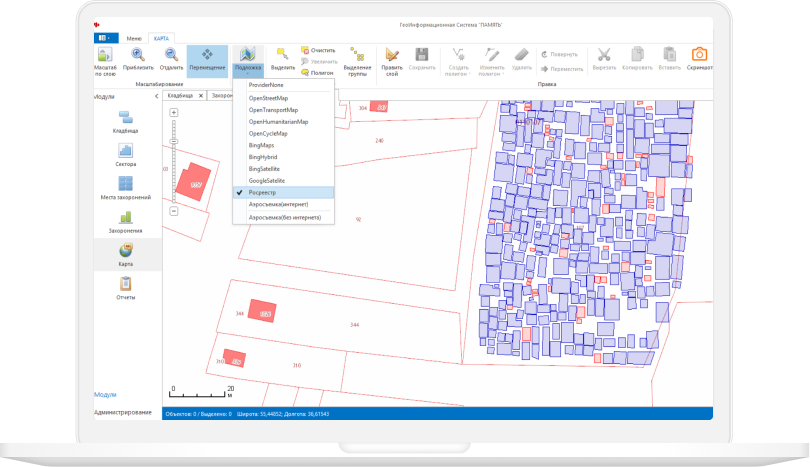Select the checked Росреестр basemap option
The height and width of the screenshot is (467, 810).
[283, 192]
